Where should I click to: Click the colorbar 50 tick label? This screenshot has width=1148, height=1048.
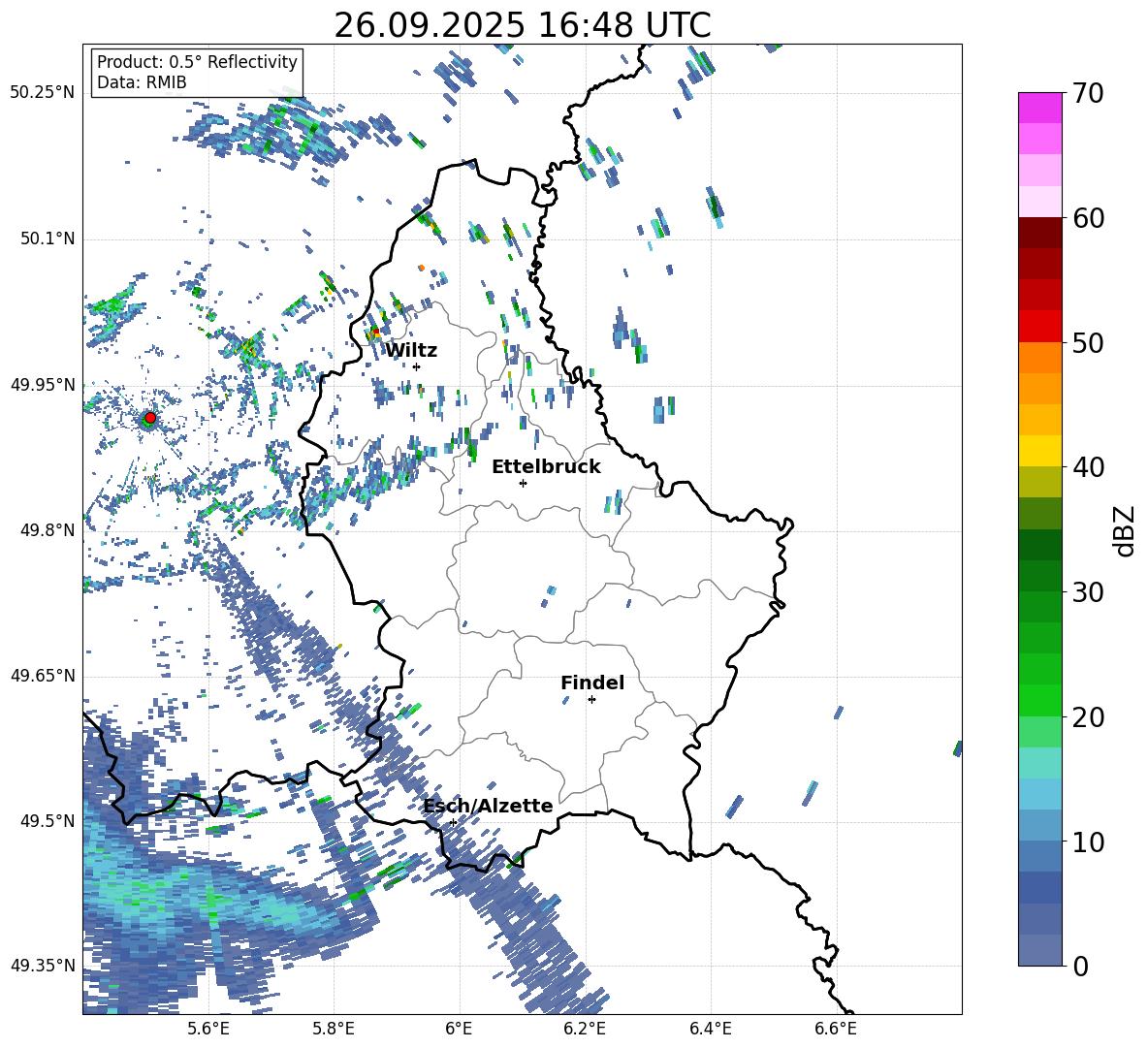point(1089,342)
